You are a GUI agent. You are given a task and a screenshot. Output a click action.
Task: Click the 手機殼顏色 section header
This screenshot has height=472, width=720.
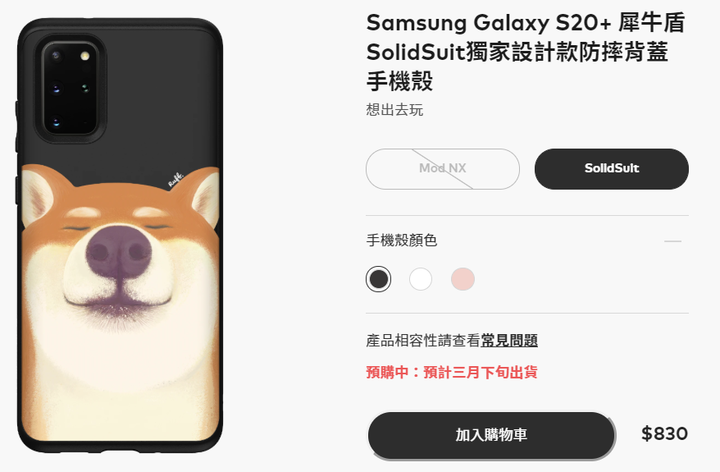pos(401,240)
